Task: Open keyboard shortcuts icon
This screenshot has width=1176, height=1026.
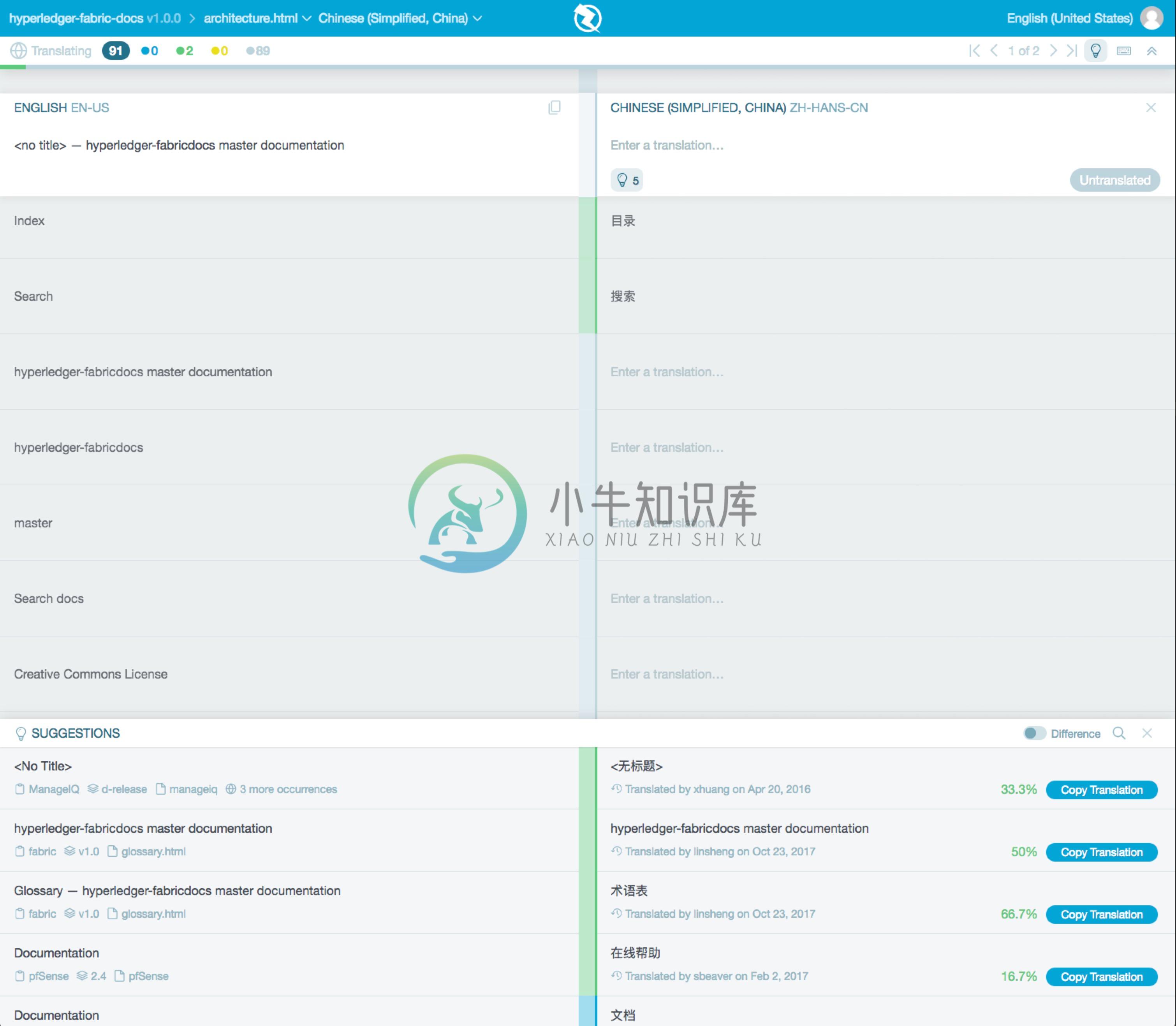Action: click(1123, 51)
